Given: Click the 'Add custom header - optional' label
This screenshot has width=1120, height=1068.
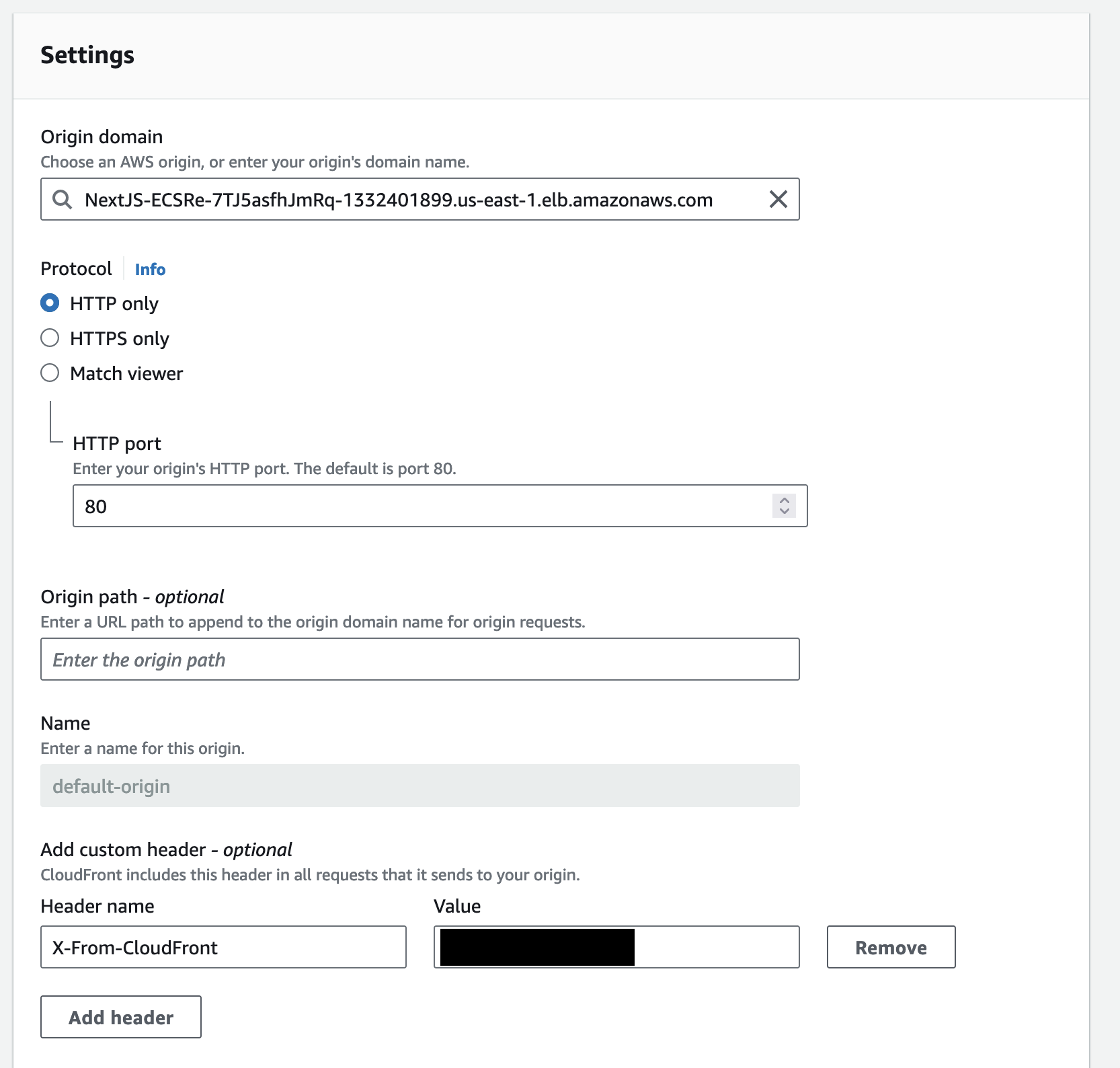Looking at the screenshot, I should (x=166, y=850).
